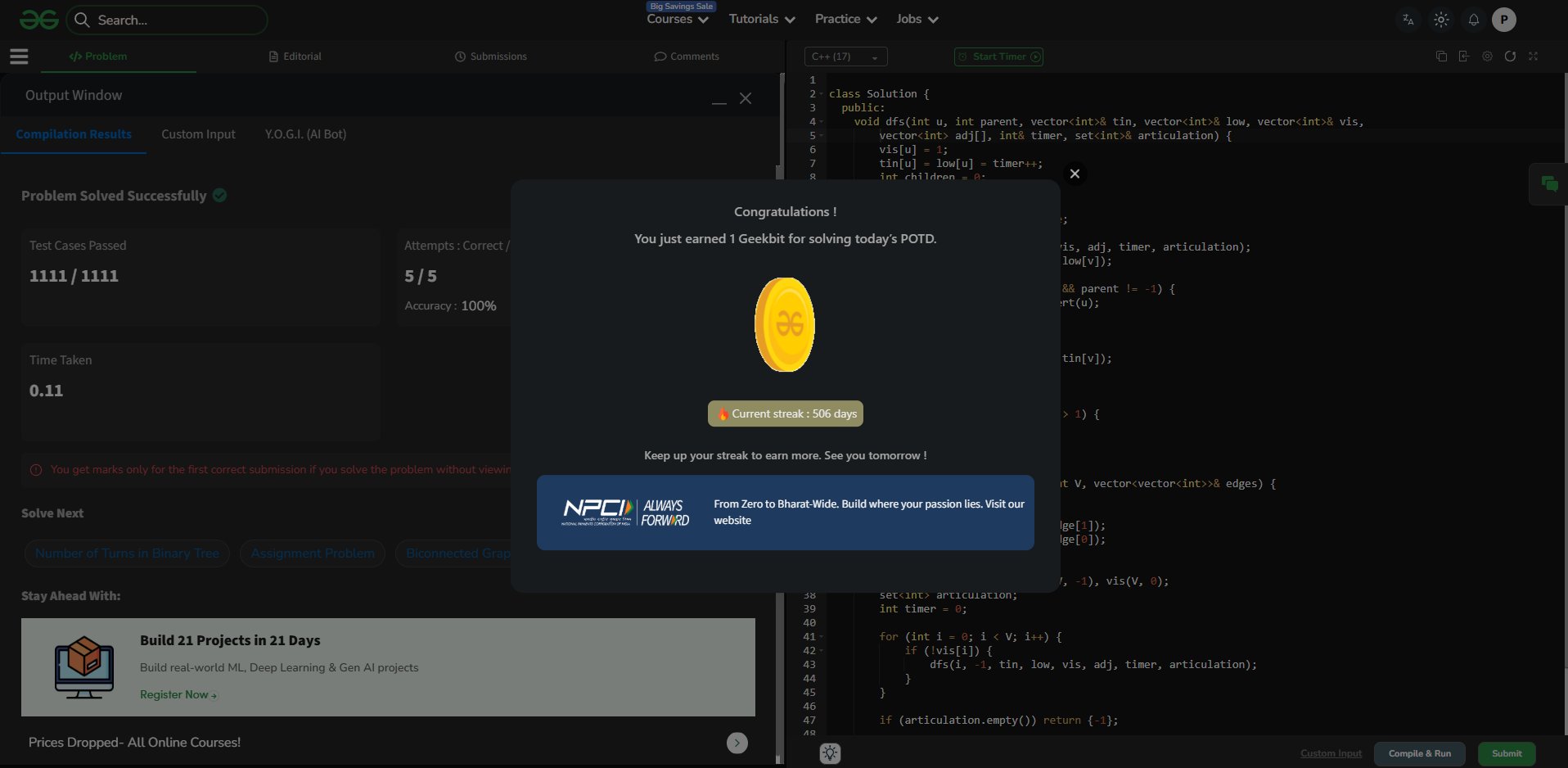Copy code with the editor copy icon

click(x=1441, y=56)
